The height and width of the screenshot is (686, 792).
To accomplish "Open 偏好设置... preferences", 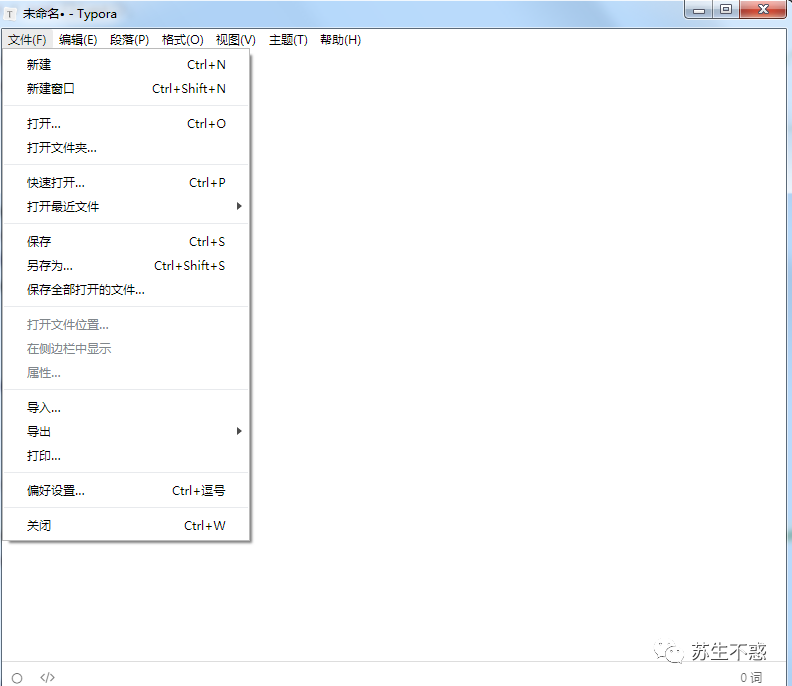I will coord(126,491).
